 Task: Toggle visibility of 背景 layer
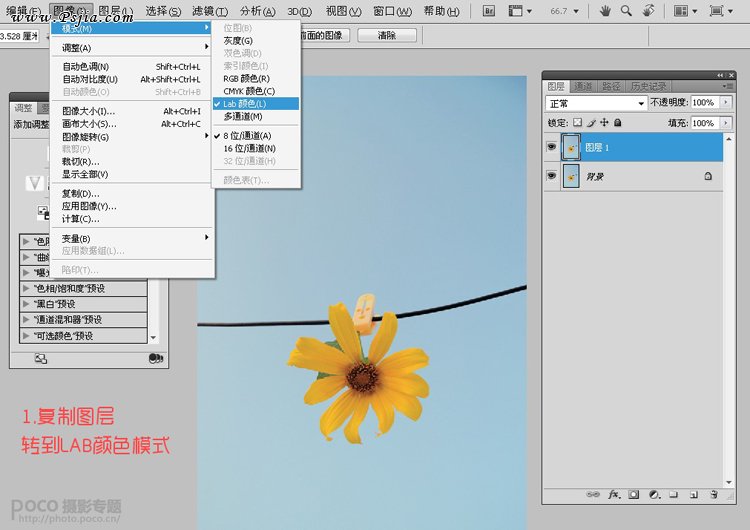[x=551, y=176]
